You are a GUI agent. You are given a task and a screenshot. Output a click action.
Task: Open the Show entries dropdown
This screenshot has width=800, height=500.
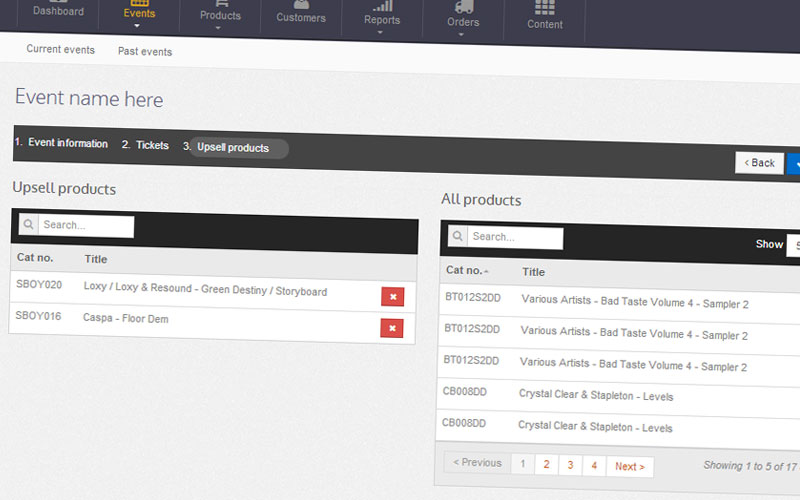pyautogui.click(x=794, y=245)
